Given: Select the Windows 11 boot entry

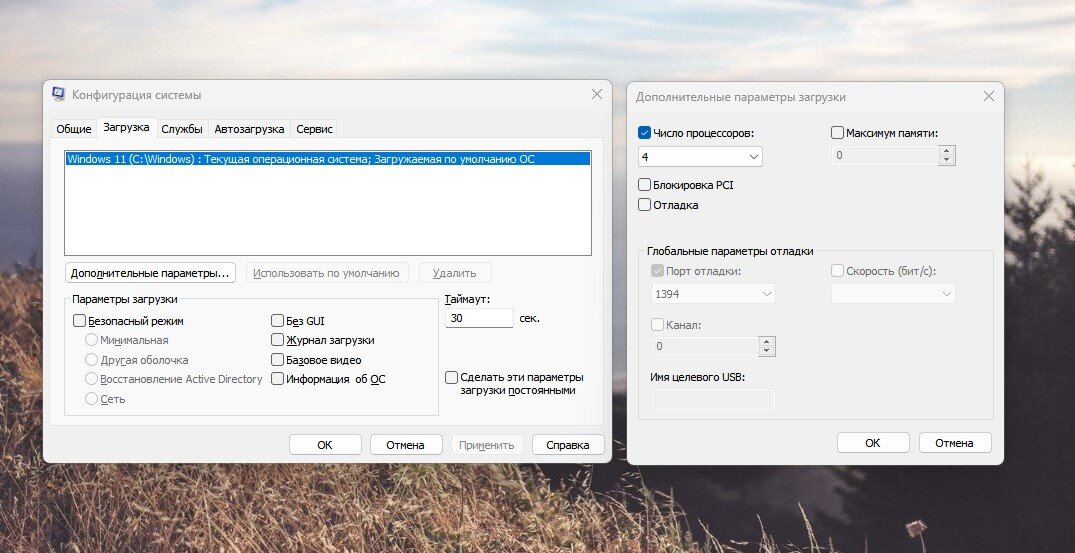Looking at the screenshot, I should pos(328,159).
